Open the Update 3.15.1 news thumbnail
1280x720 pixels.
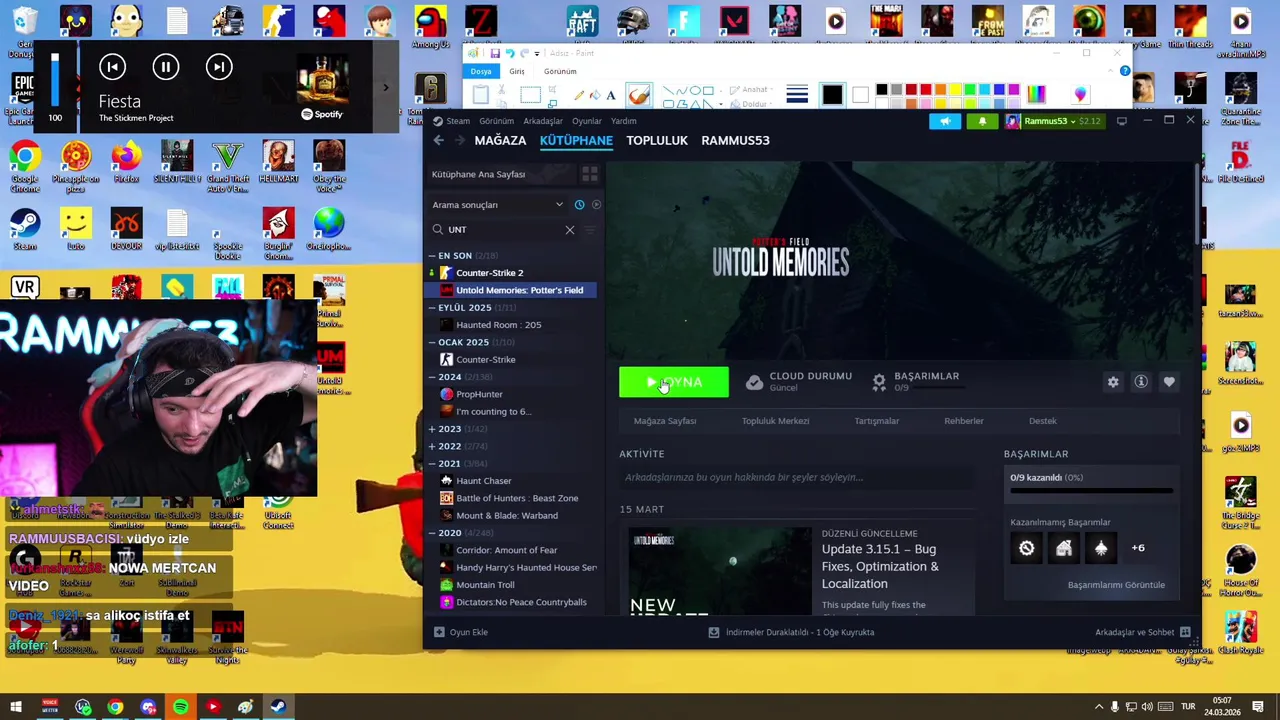[720, 571]
